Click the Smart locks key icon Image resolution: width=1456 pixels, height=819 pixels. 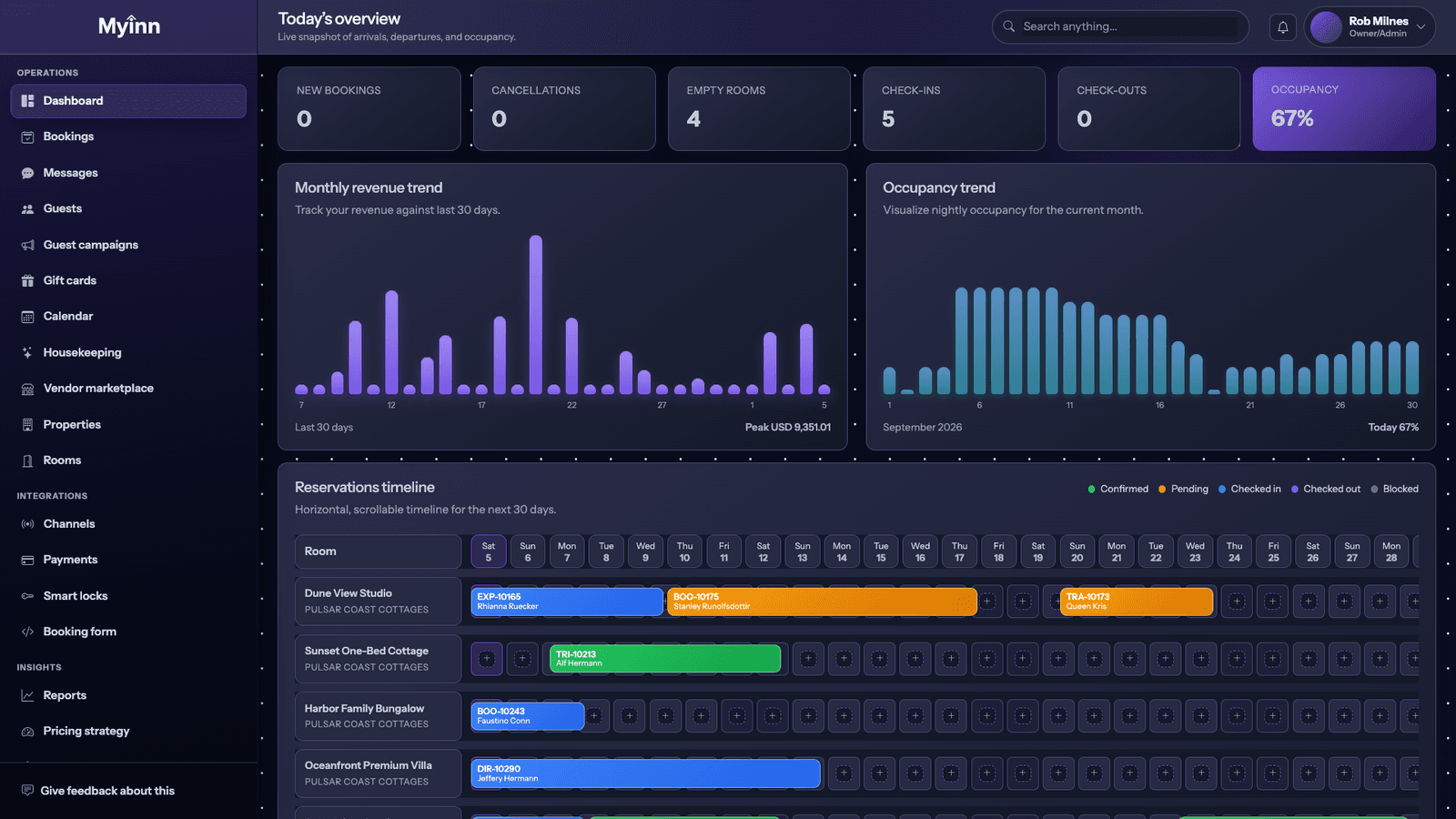(x=27, y=596)
